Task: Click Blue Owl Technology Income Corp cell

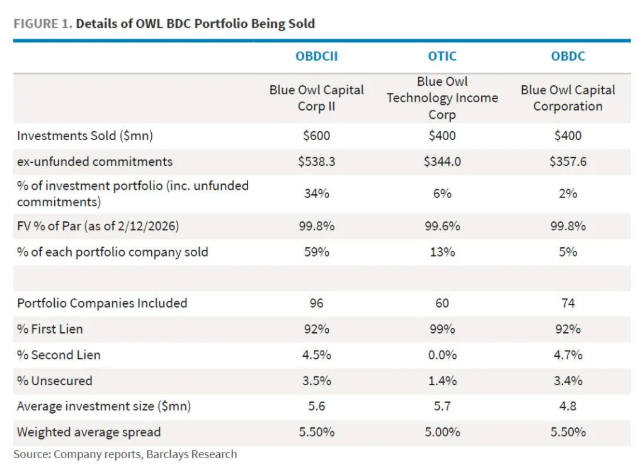Action: click(x=443, y=97)
